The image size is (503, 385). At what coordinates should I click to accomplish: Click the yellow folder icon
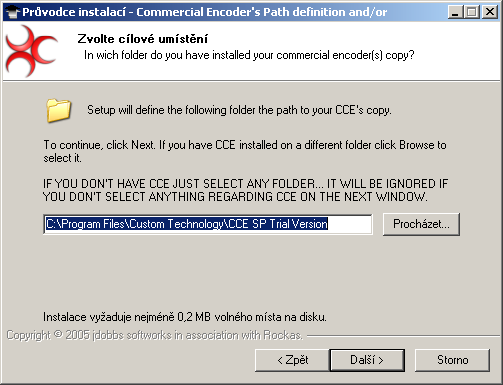point(58,110)
